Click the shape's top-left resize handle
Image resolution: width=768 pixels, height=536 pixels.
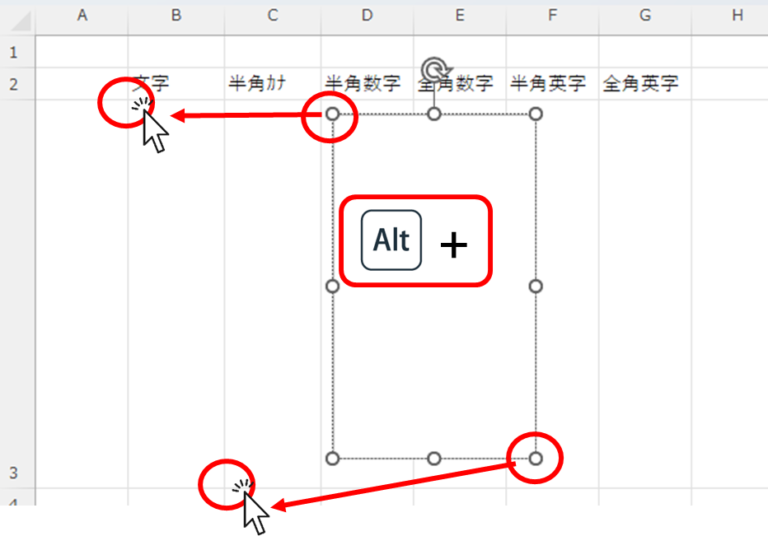point(333,114)
